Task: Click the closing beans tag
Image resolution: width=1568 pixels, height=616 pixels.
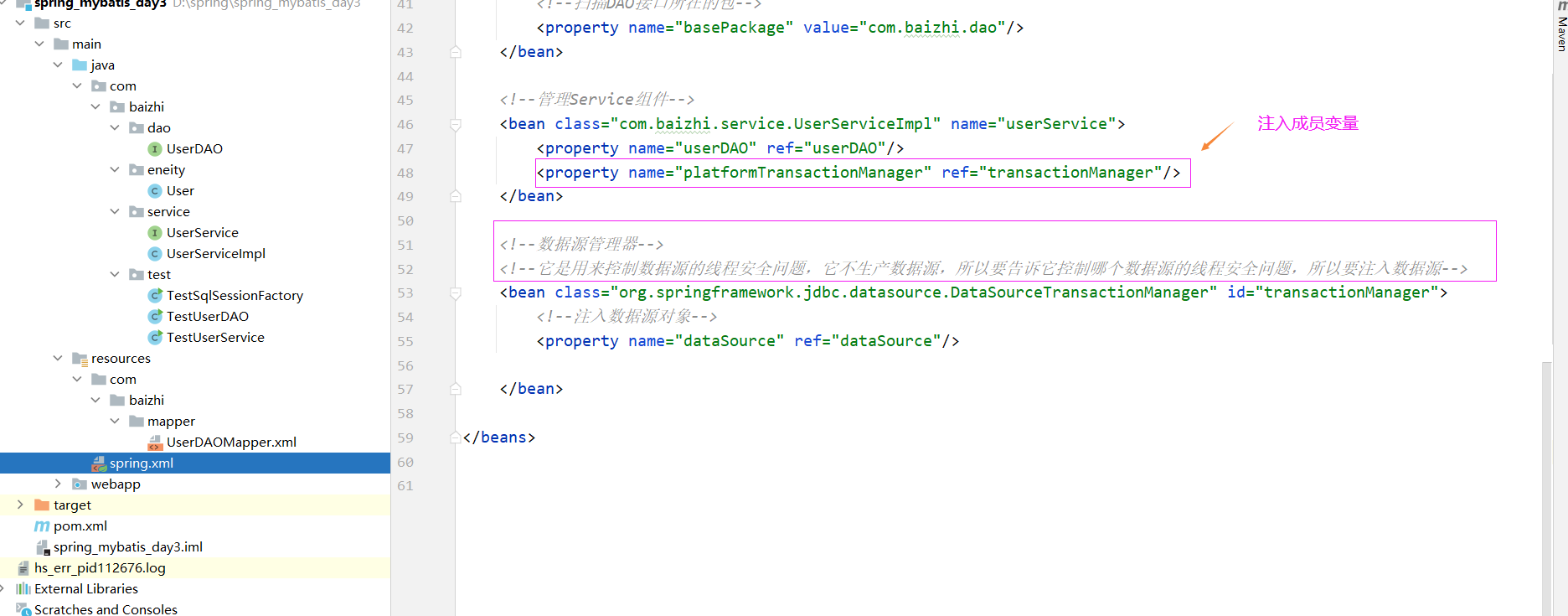Action: click(499, 437)
